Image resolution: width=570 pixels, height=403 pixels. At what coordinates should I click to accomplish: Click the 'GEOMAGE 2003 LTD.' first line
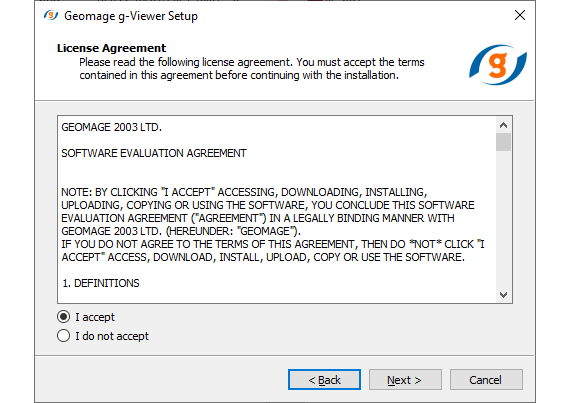click(x=112, y=128)
